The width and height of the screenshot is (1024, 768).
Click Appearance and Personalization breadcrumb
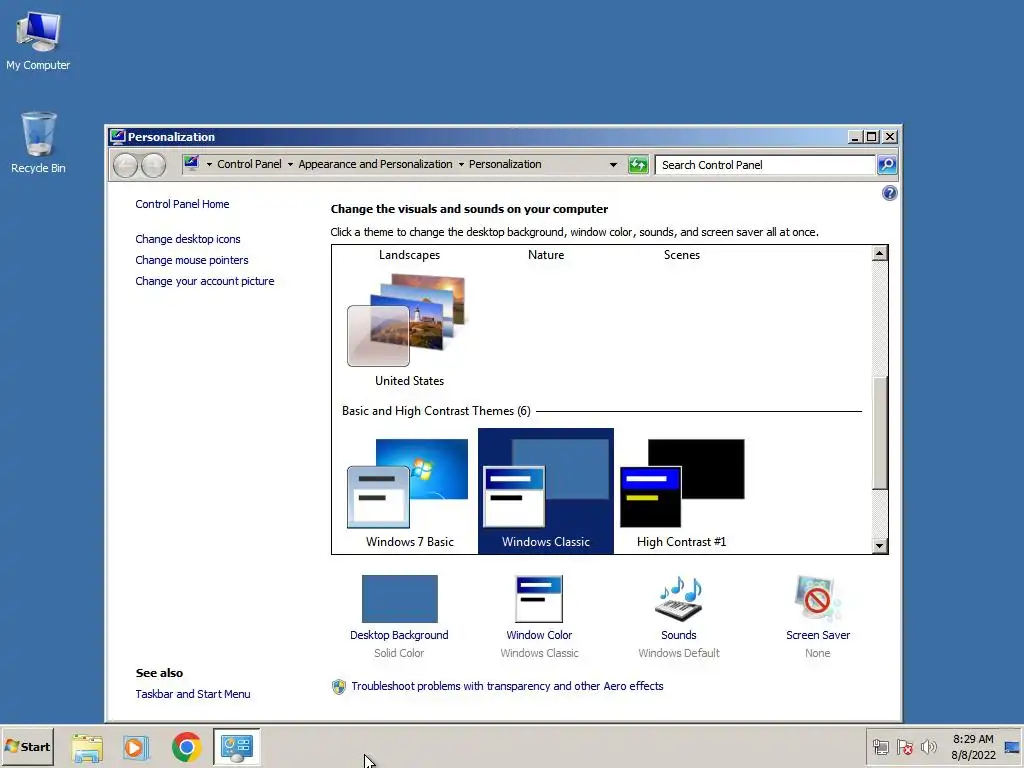[376, 165]
